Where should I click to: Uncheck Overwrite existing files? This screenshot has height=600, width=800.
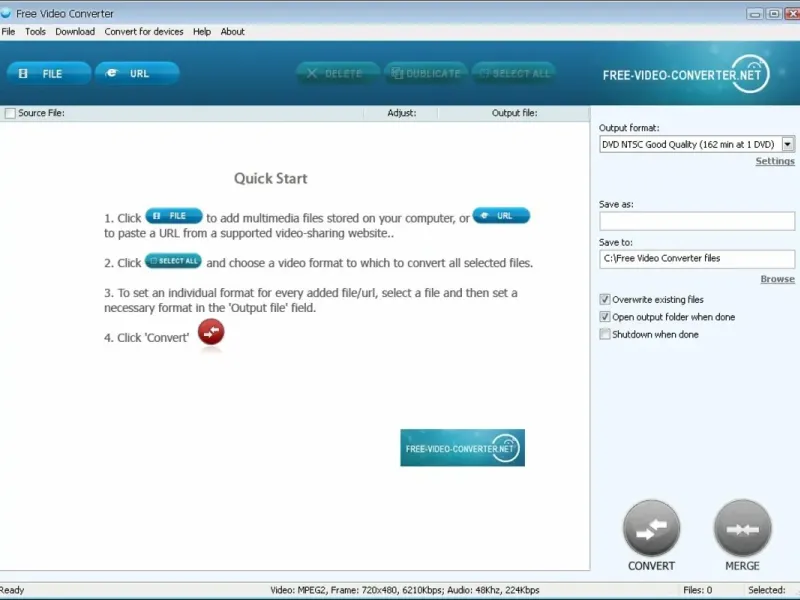605,299
